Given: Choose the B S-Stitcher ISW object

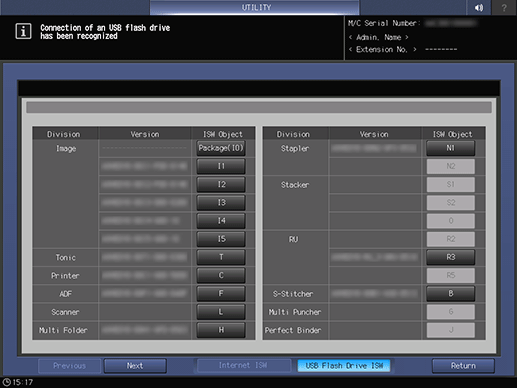Looking at the screenshot, I should point(451,293).
